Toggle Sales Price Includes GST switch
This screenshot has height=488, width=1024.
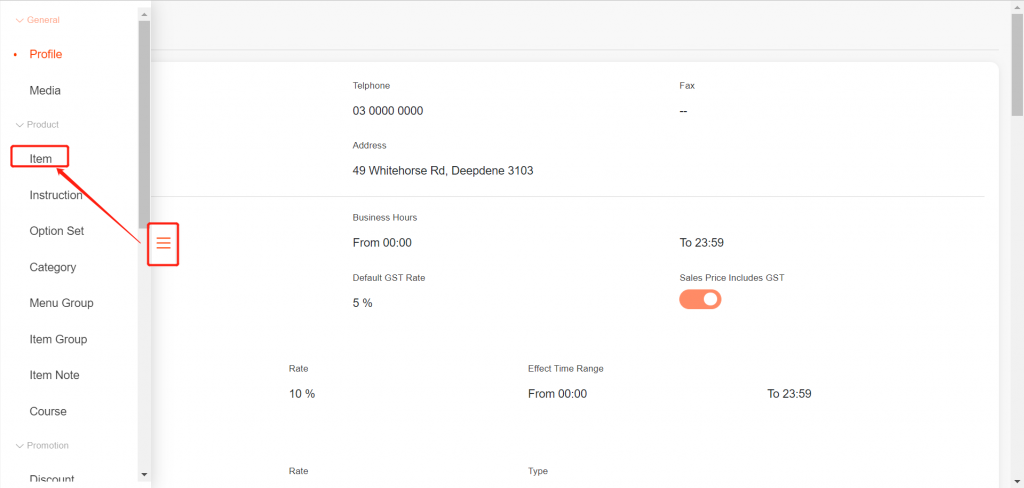700,299
